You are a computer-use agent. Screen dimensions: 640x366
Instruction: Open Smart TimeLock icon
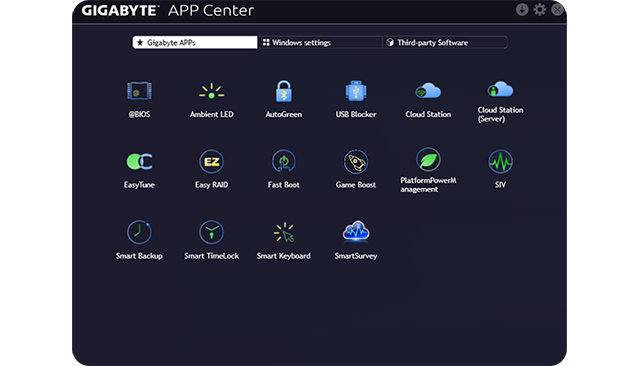tap(211, 232)
